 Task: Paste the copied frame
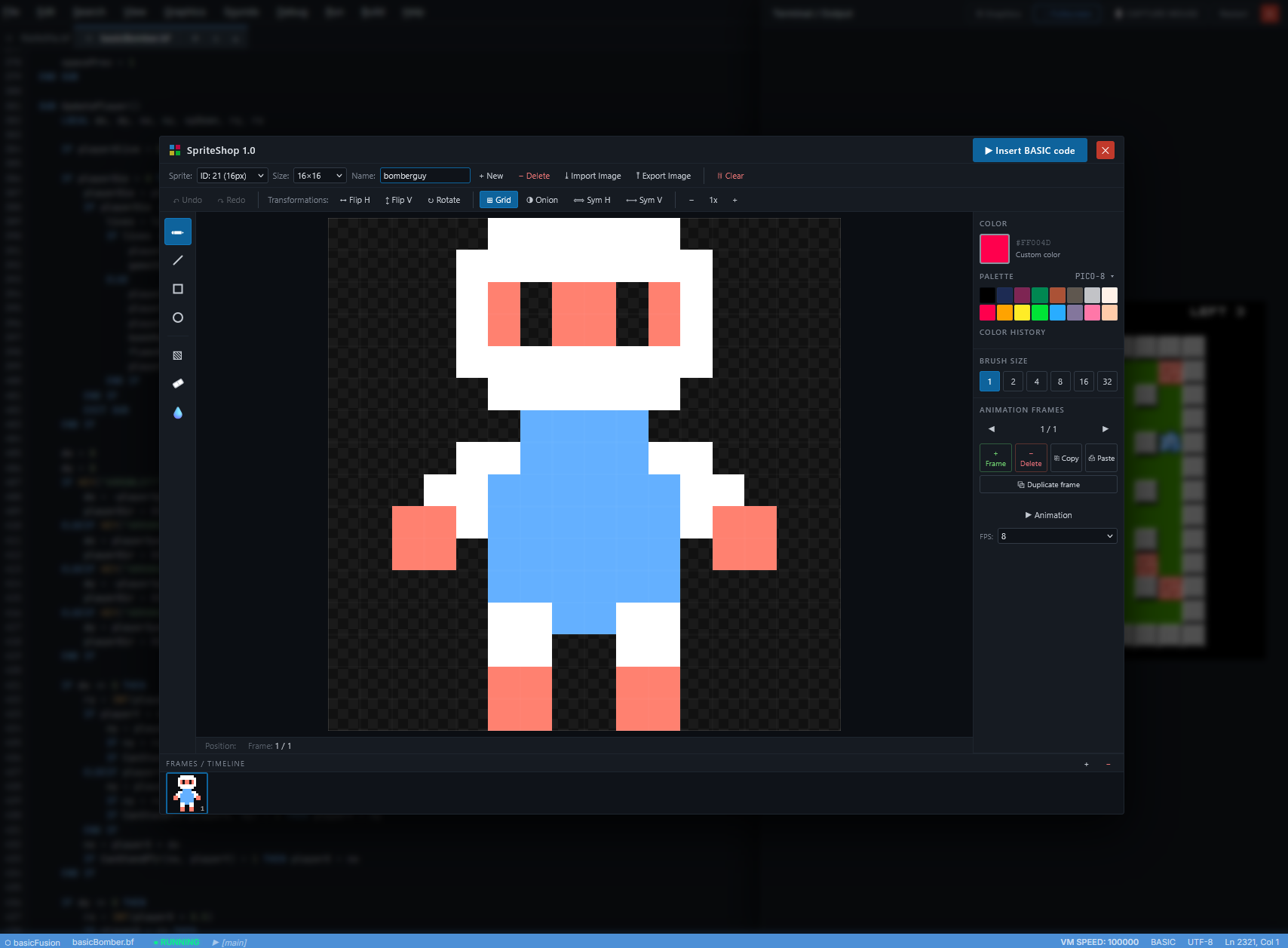[x=1101, y=458]
